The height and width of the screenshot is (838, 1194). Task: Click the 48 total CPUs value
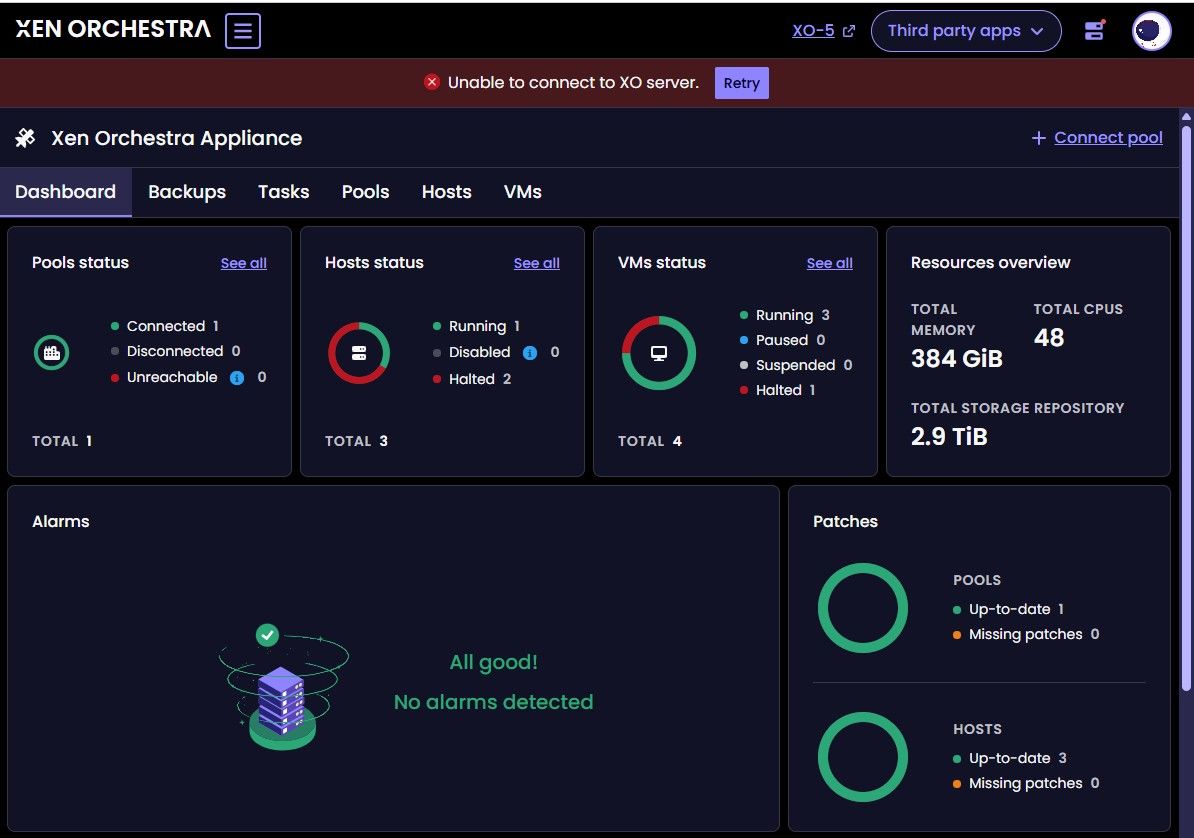pyautogui.click(x=1049, y=337)
